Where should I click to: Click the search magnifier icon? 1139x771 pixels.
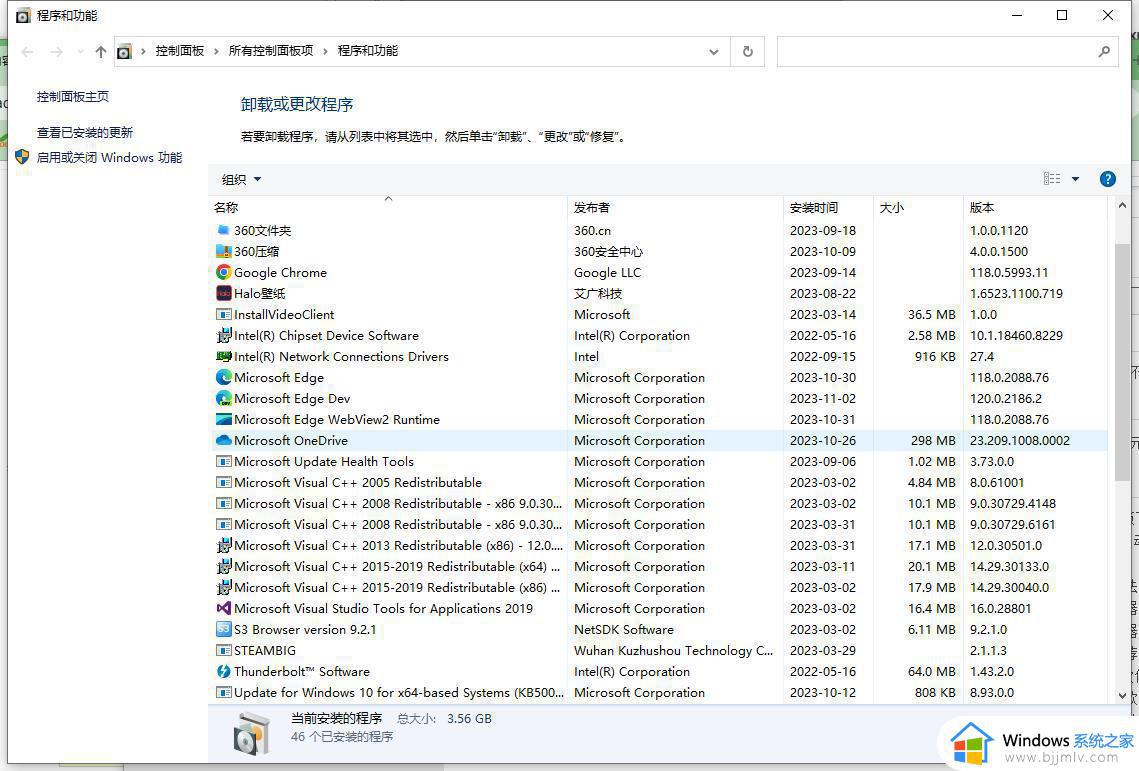pyautogui.click(x=1104, y=52)
